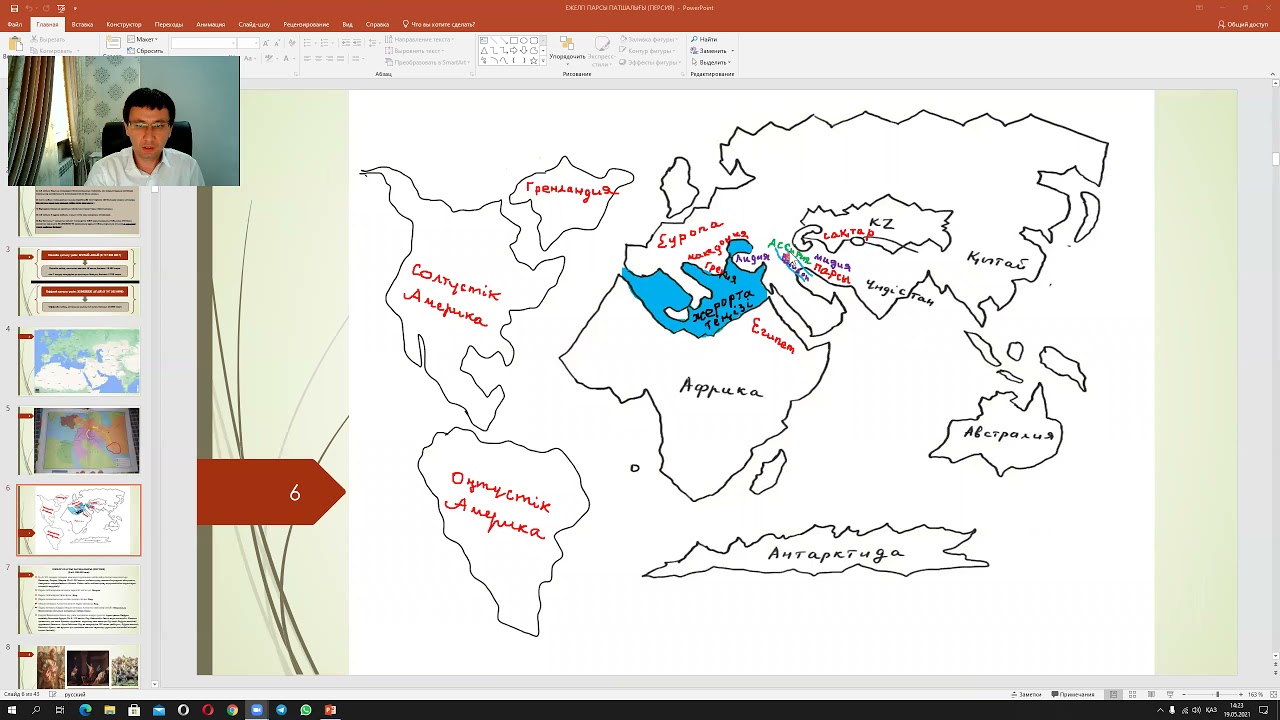Open Эффекты фигуры effects dropdown

652,62
